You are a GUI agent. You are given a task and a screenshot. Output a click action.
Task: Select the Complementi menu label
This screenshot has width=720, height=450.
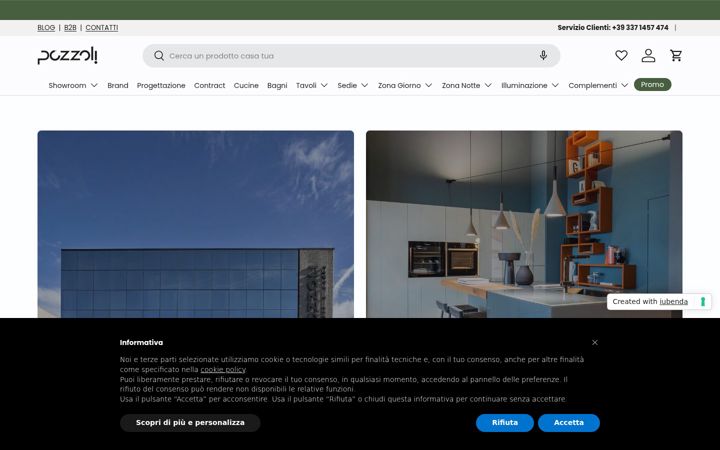pyautogui.click(x=592, y=85)
